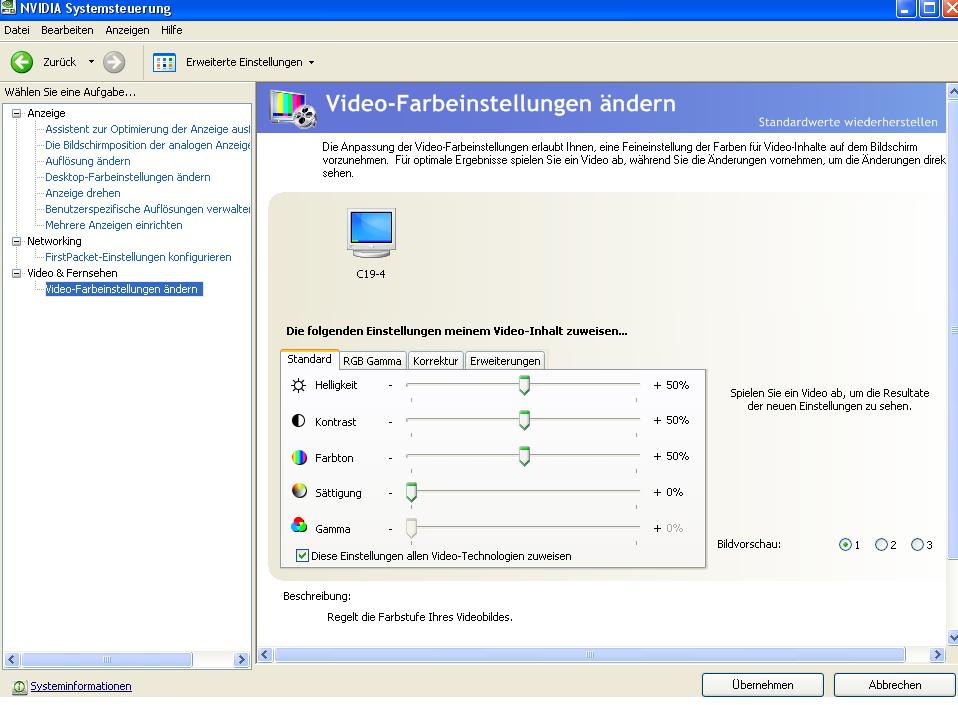Click the Sättigung plus button

coord(657,492)
